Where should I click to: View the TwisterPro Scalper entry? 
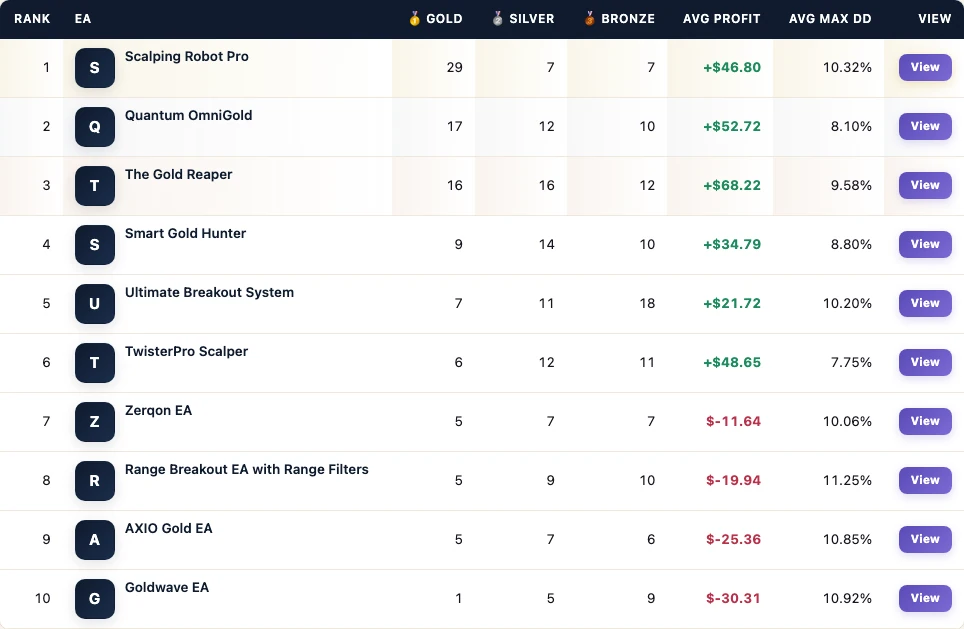point(925,362)
